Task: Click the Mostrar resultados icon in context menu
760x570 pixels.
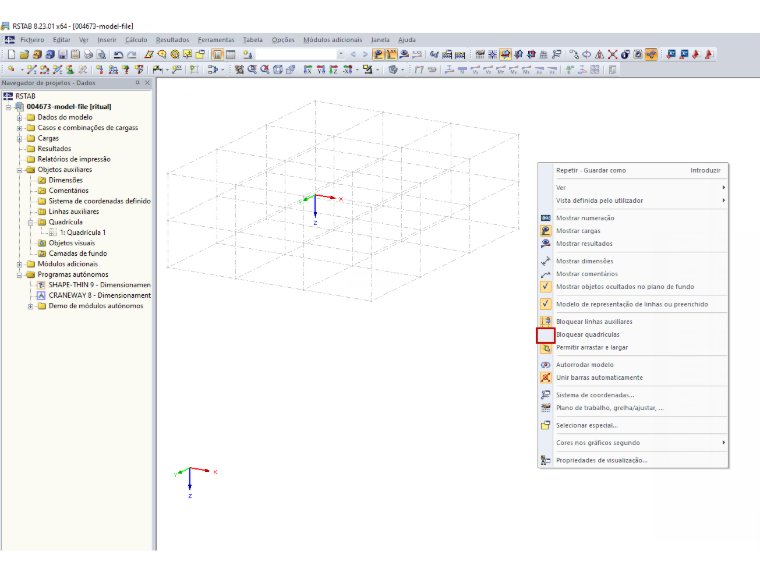Action: pyautogui.click(x=546, y=244)
